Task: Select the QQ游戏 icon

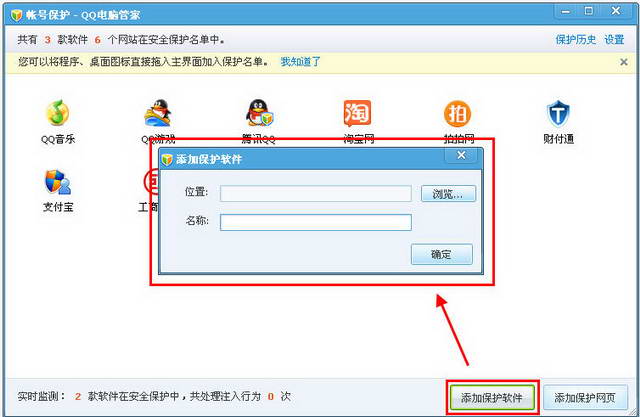Action: (158, 113)
